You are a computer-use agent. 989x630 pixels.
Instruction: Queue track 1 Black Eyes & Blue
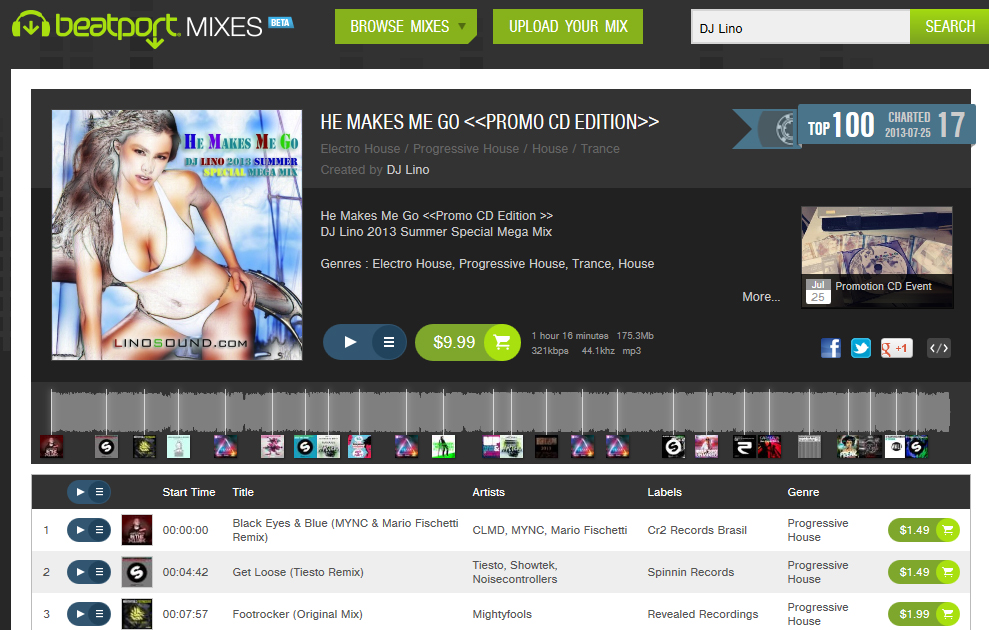100,530
